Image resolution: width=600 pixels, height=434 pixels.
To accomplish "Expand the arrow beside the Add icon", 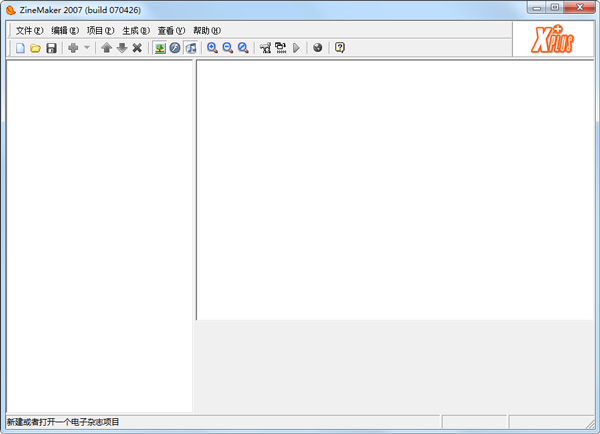I will point(87,48).
